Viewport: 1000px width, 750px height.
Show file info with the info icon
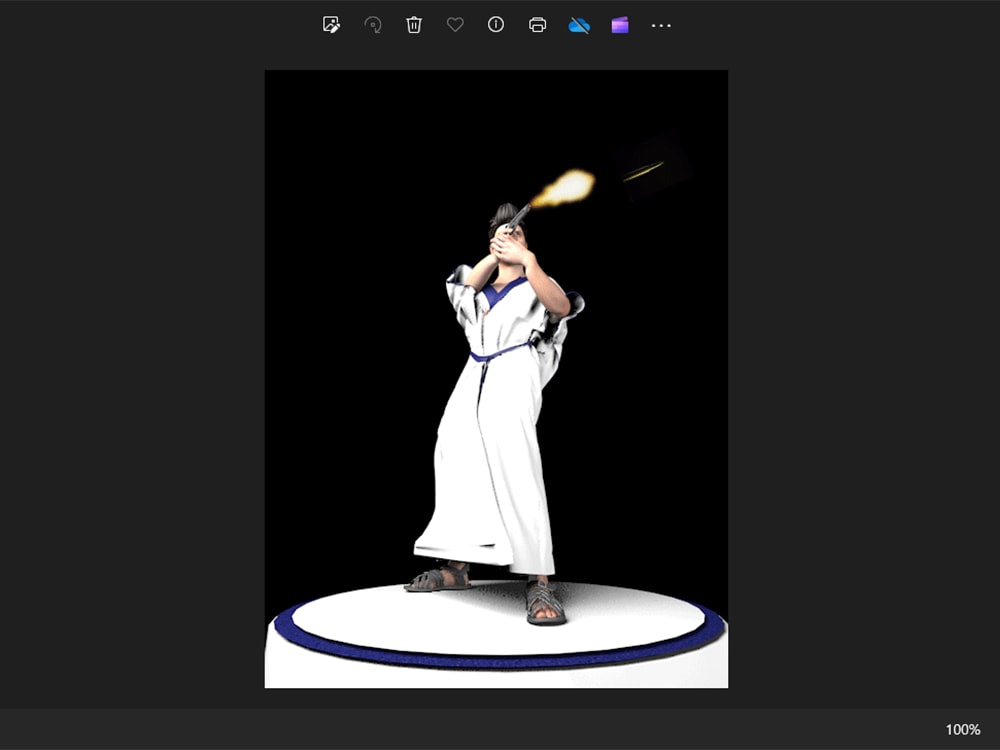(x=496, y=25)
